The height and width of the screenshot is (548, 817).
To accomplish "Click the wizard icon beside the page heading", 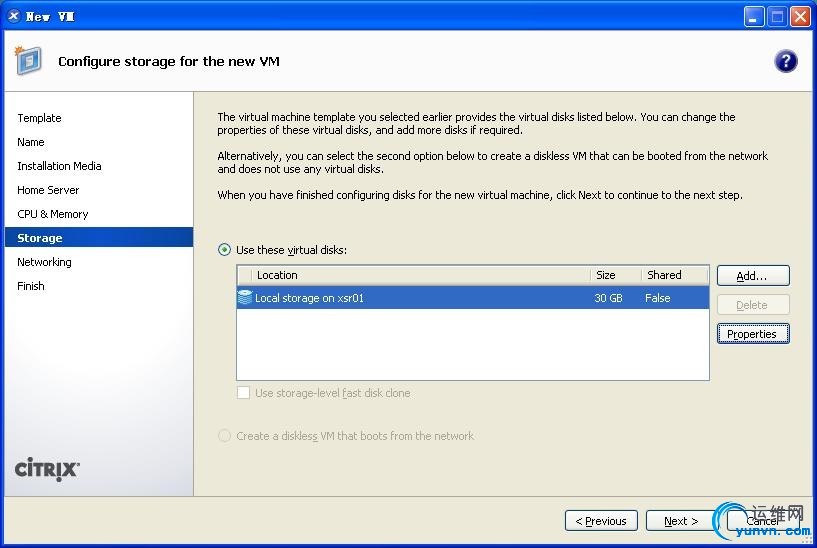I will click(x=29, y=61).
